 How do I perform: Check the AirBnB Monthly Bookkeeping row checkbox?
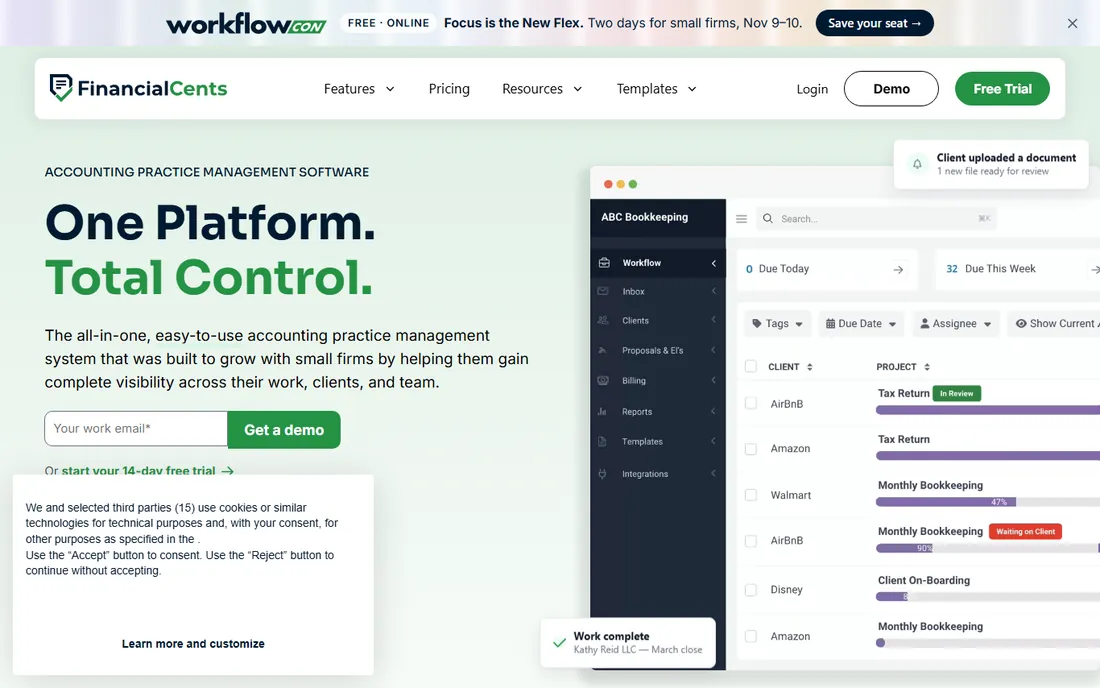[751, 541]
